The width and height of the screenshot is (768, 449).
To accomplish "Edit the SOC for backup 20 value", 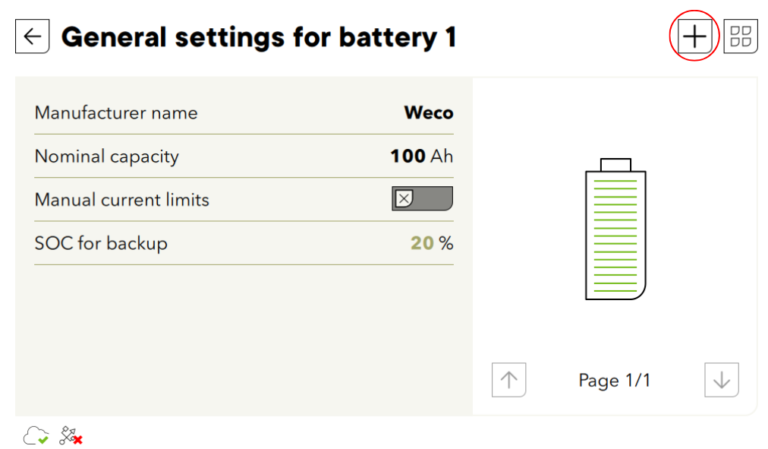I will [422, 243].
